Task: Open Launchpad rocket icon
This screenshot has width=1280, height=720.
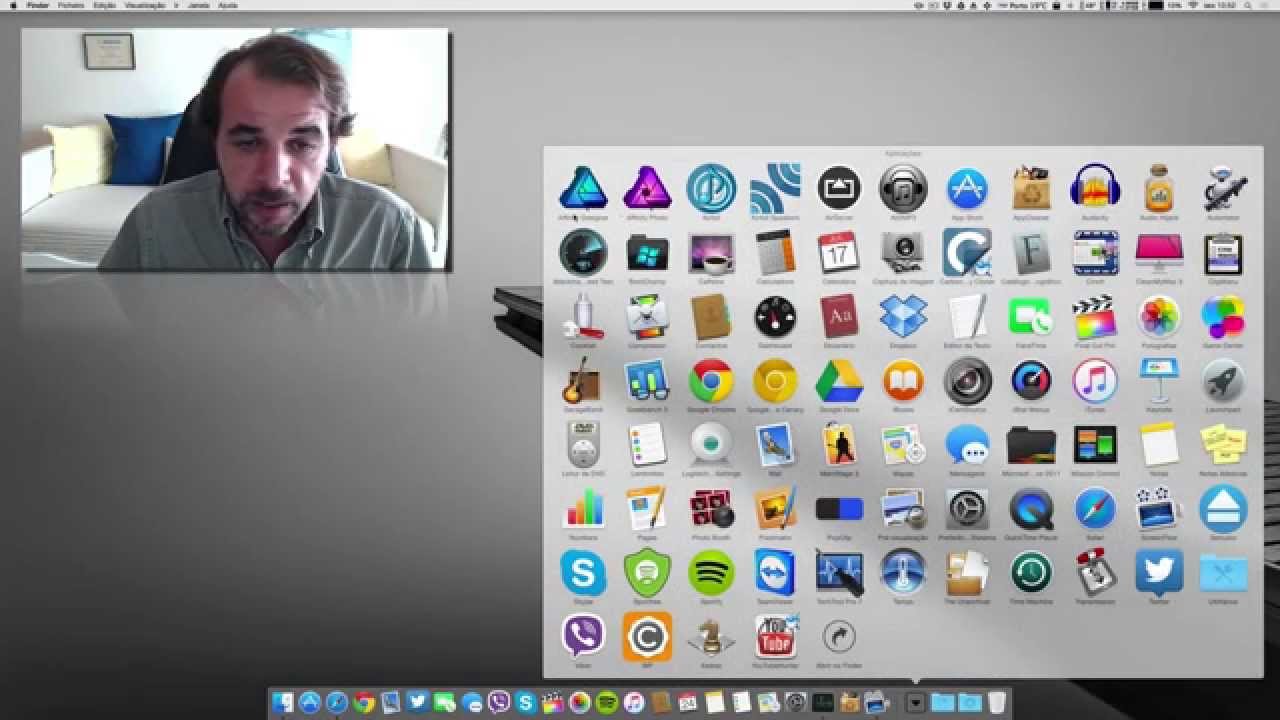Action: click(x=1223, y=381)
